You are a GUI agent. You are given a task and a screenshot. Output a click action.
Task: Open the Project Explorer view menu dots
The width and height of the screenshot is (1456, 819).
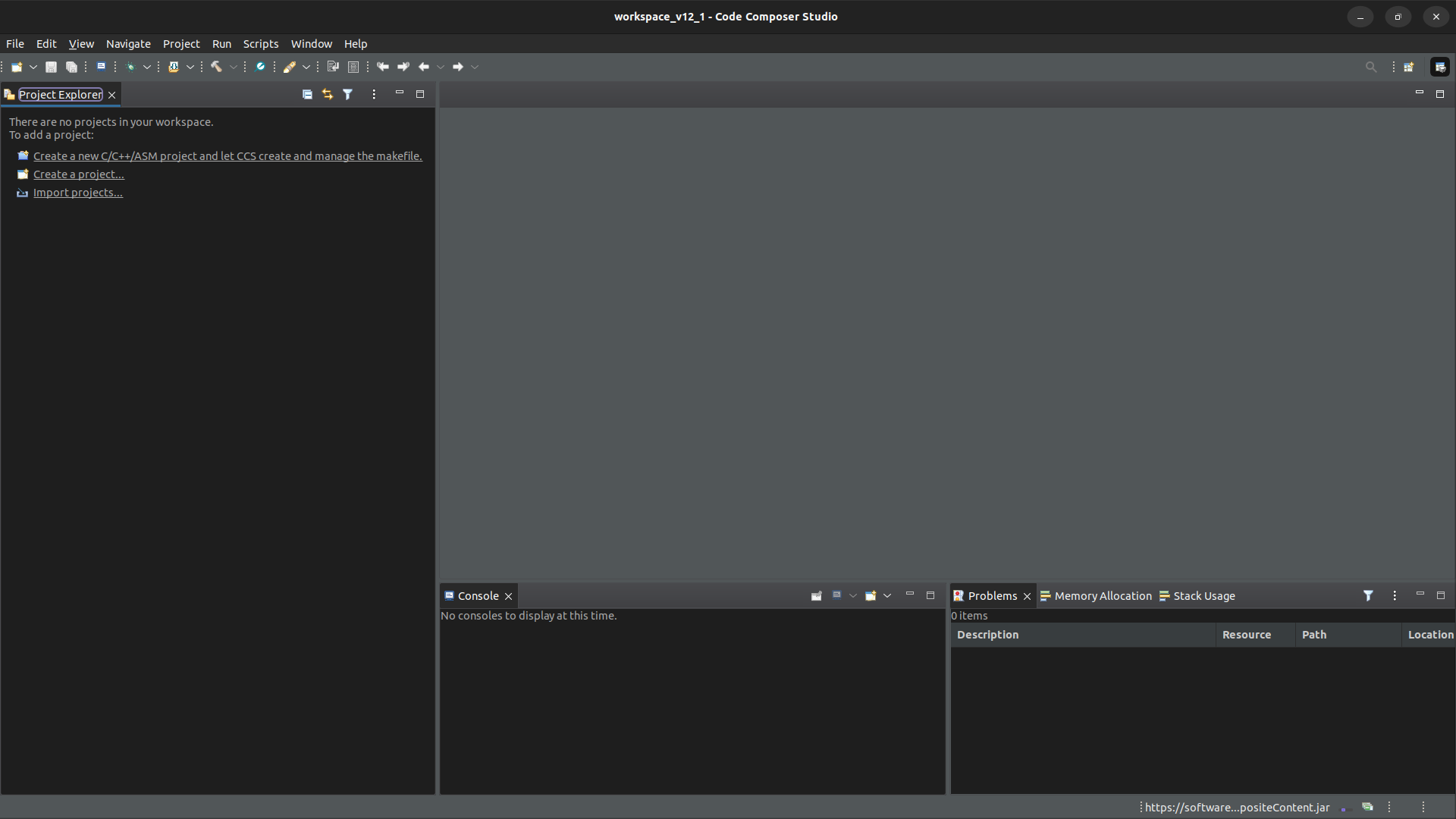click(x=374, y=95)
